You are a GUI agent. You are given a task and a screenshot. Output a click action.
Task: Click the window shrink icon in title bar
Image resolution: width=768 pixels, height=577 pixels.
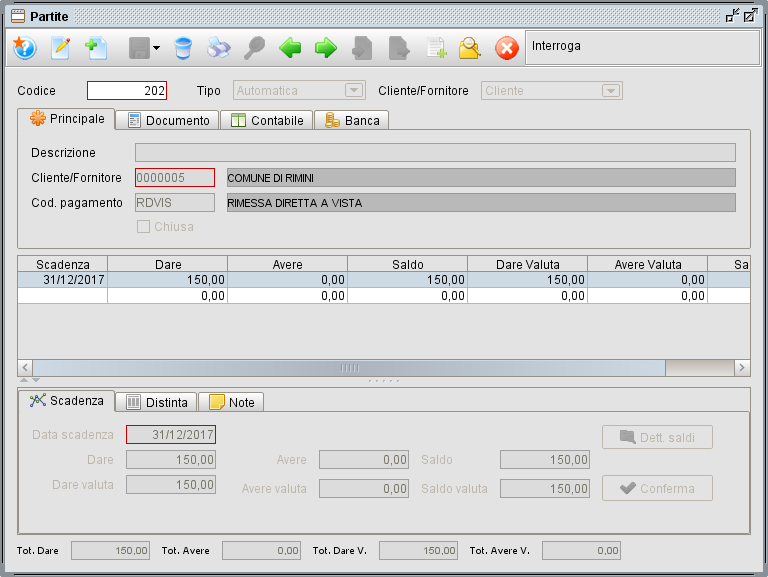[732, 16]
